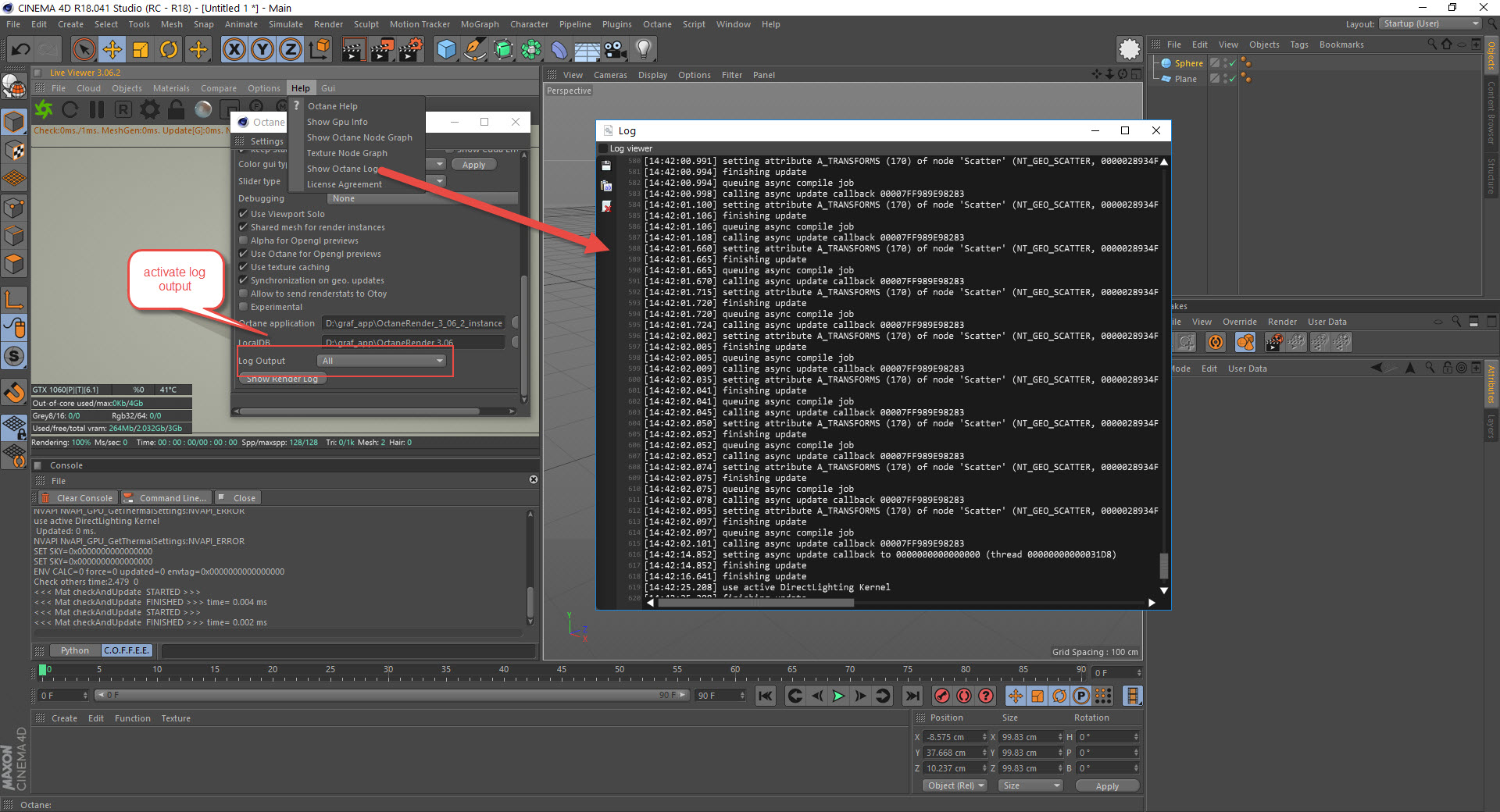Open the Debugging dropdown set to None
This screenshot has height=812, width=1500.
[x=423, y=198]
